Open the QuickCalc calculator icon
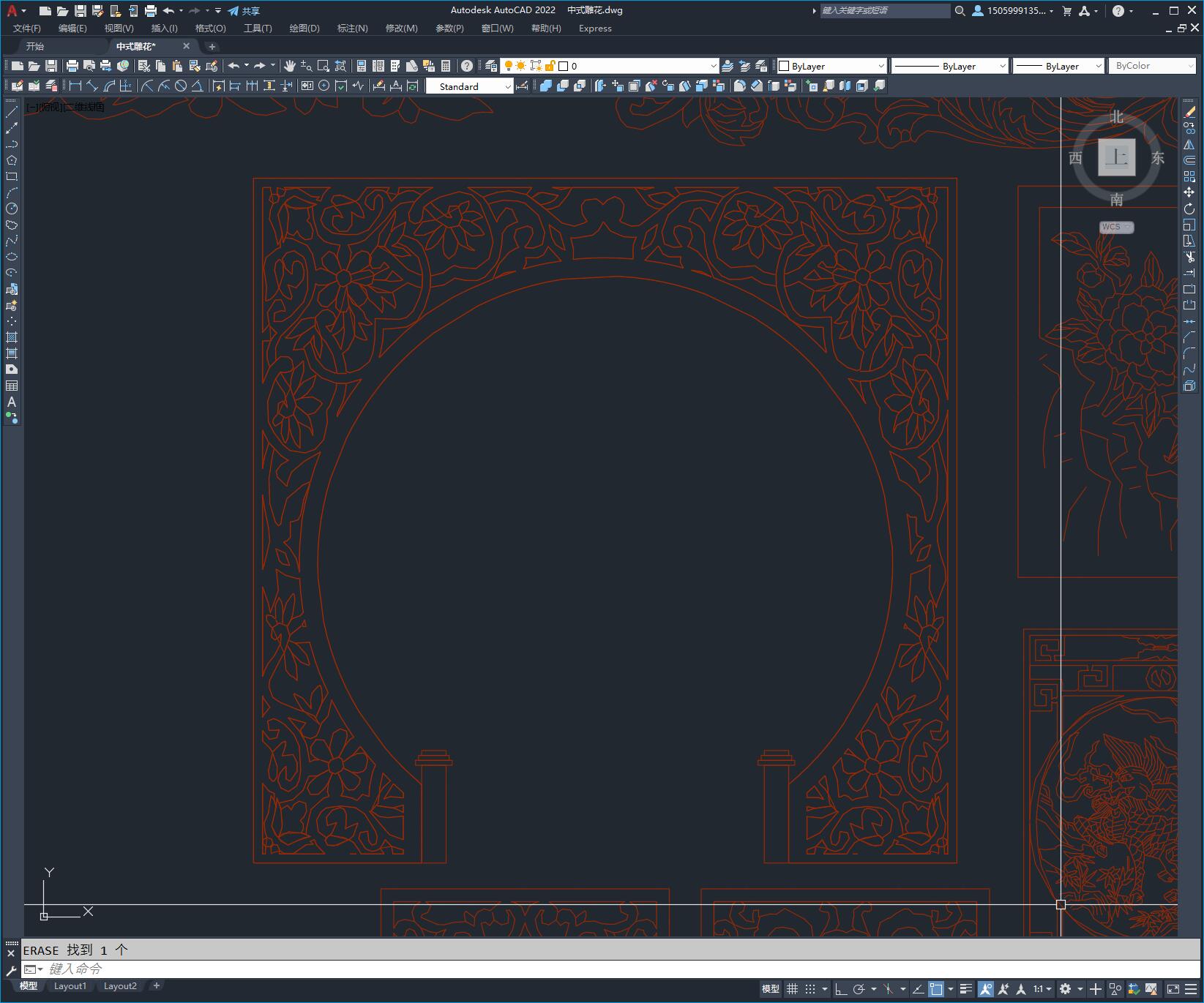Screen dimensions: 1204x1003 446,66
